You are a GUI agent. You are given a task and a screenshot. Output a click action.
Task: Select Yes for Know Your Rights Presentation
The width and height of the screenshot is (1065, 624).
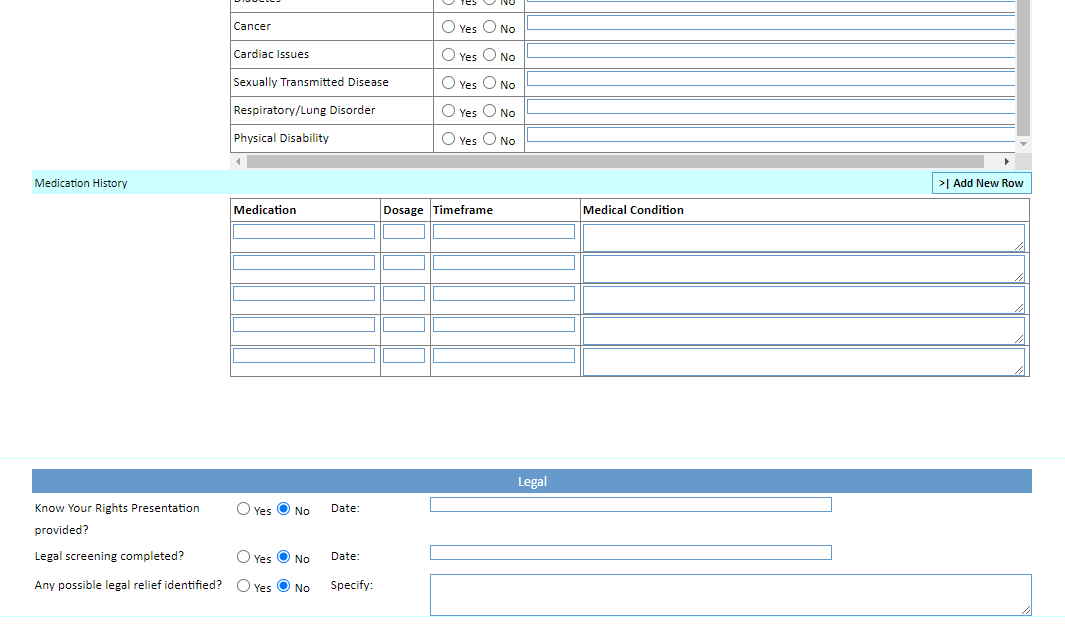point(244,509)
